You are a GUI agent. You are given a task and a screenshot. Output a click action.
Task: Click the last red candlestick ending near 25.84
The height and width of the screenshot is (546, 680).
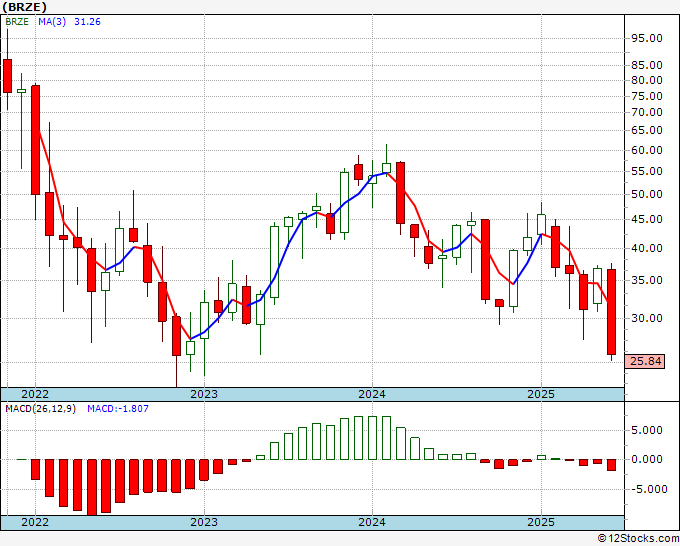pyautogui.click(x=611, y=312)
